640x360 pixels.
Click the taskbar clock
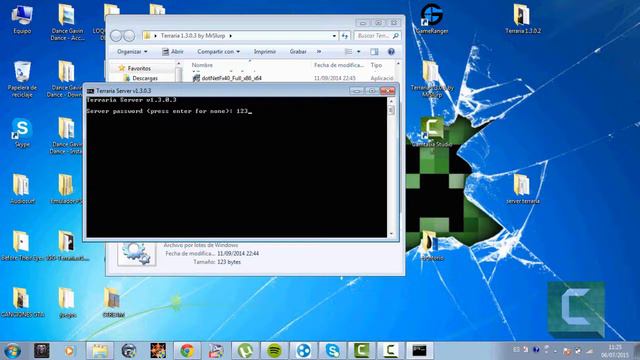coord(615,351)
